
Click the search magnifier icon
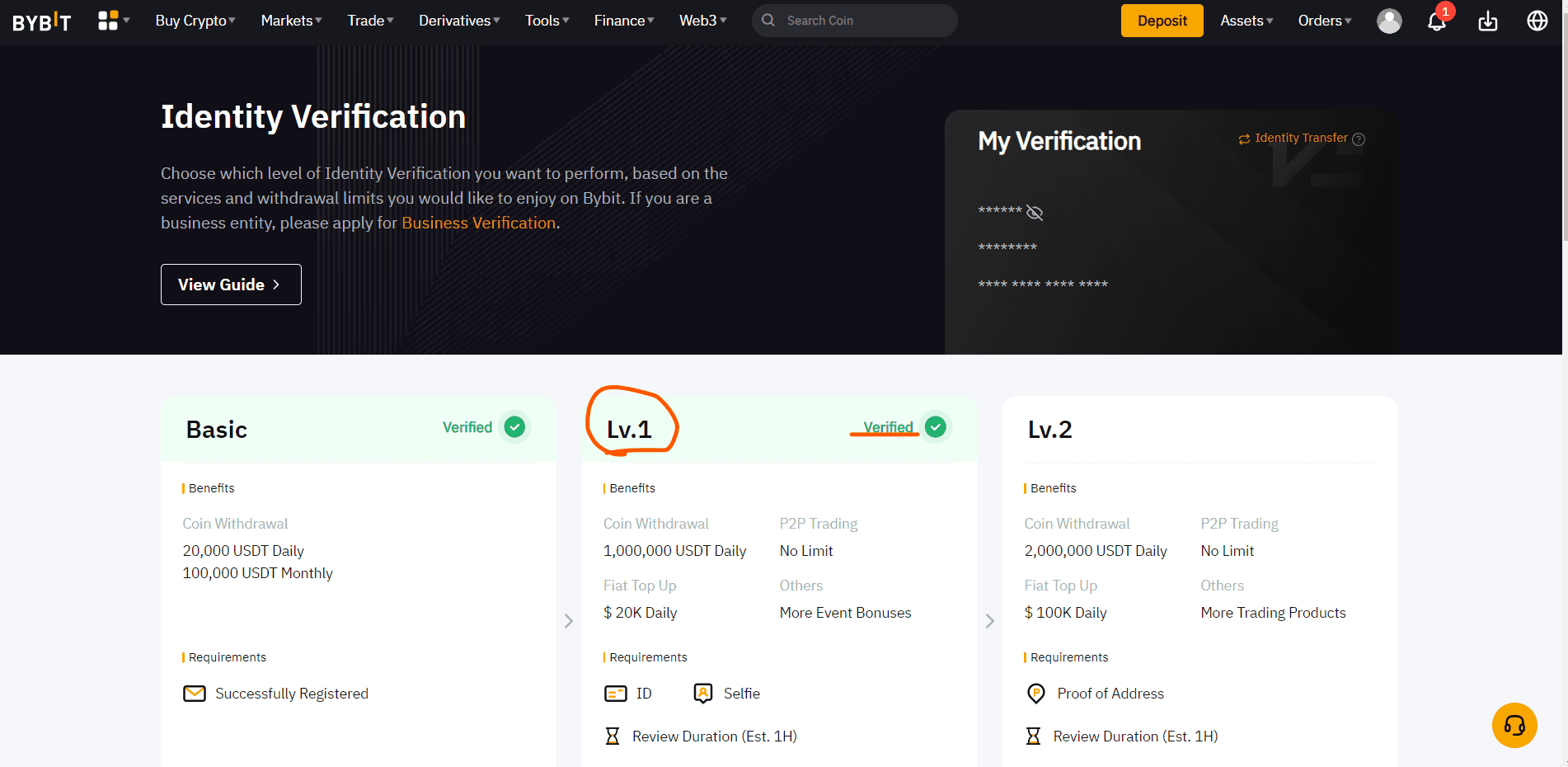[x=768, y=20]
